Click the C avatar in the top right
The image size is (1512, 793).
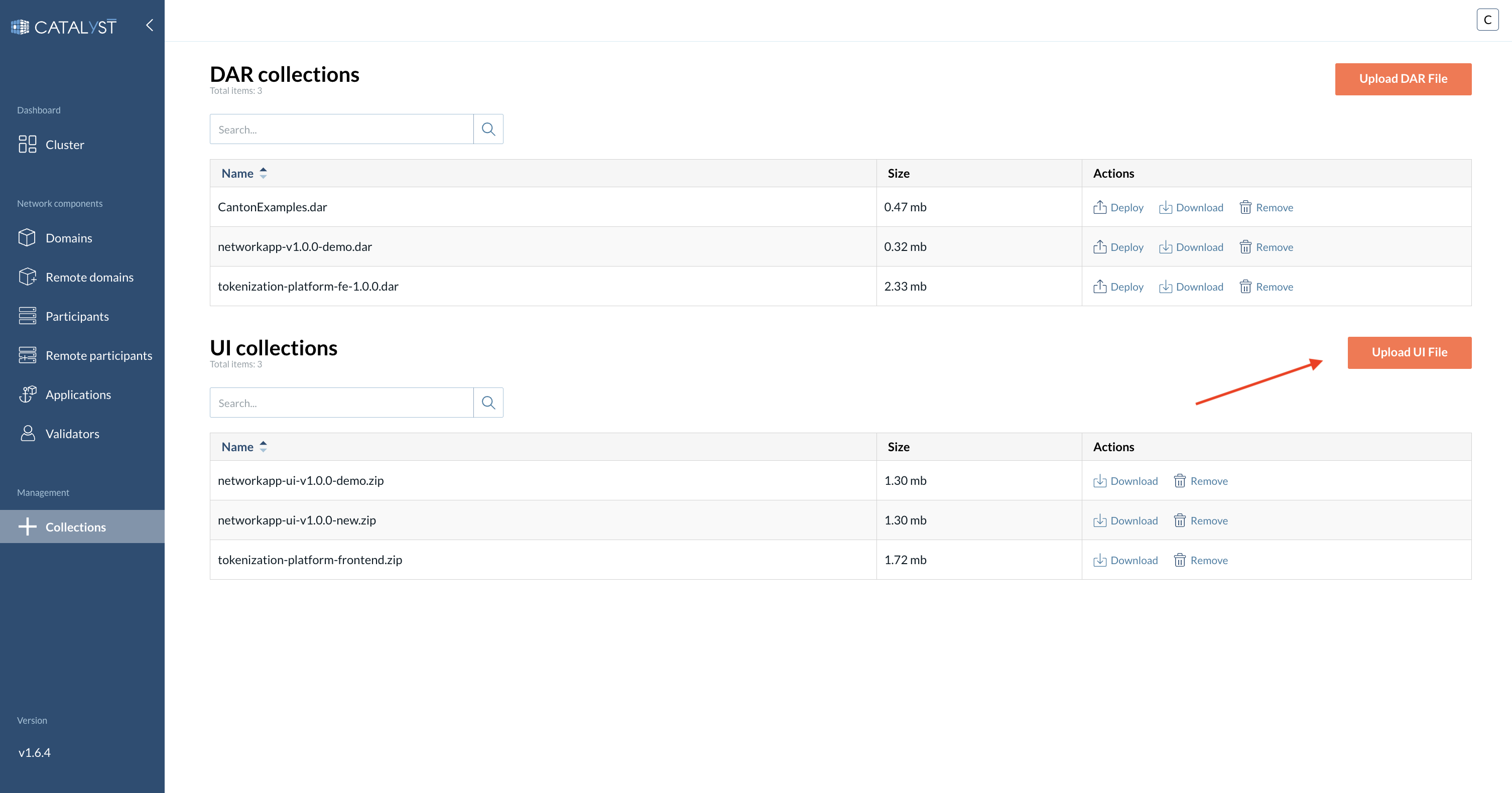tap(1488, 19)
